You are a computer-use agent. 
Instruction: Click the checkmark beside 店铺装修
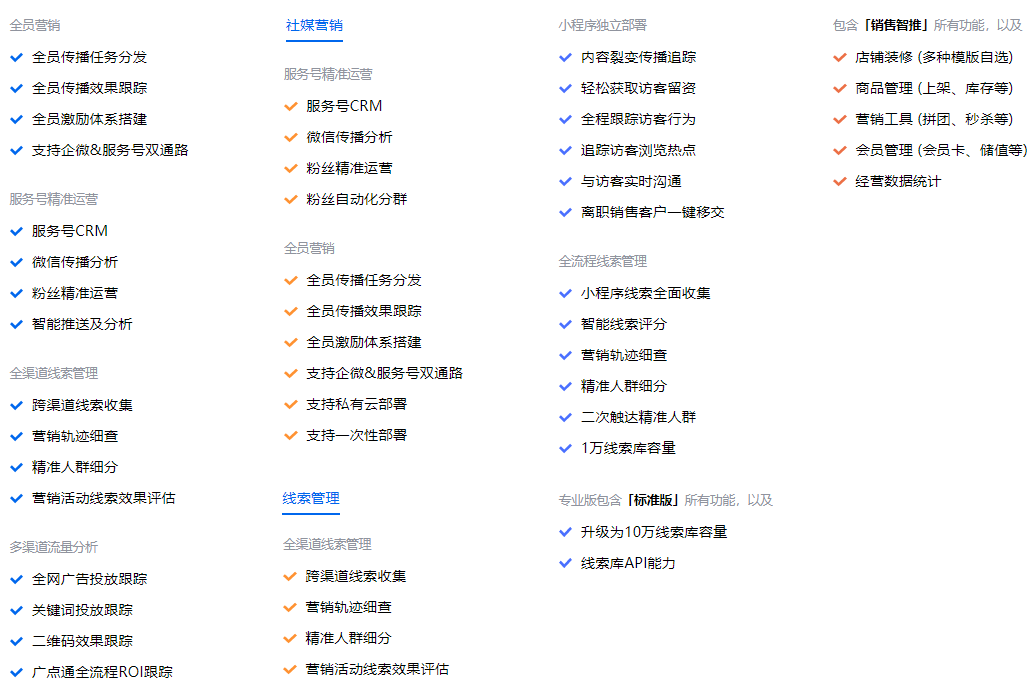coord(839,57)
